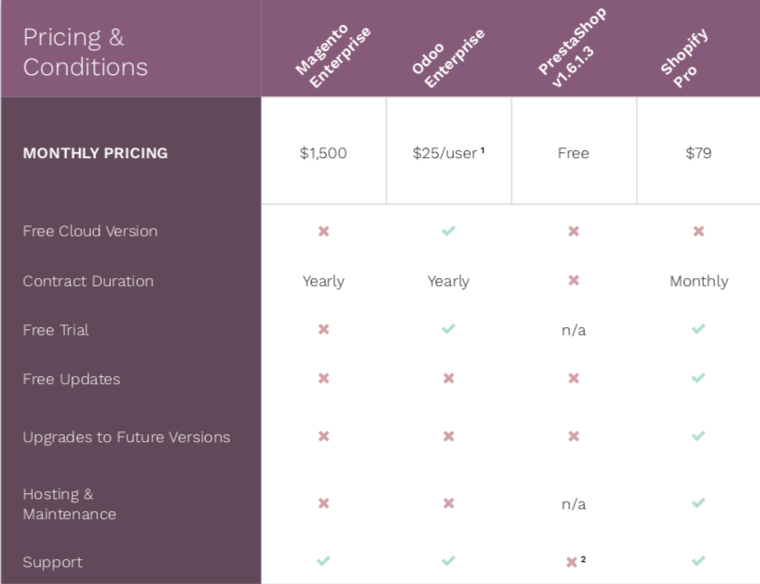Click the Upgrades to Future Versions label
This screenshot has height=584, width=760.
point(127,437)
